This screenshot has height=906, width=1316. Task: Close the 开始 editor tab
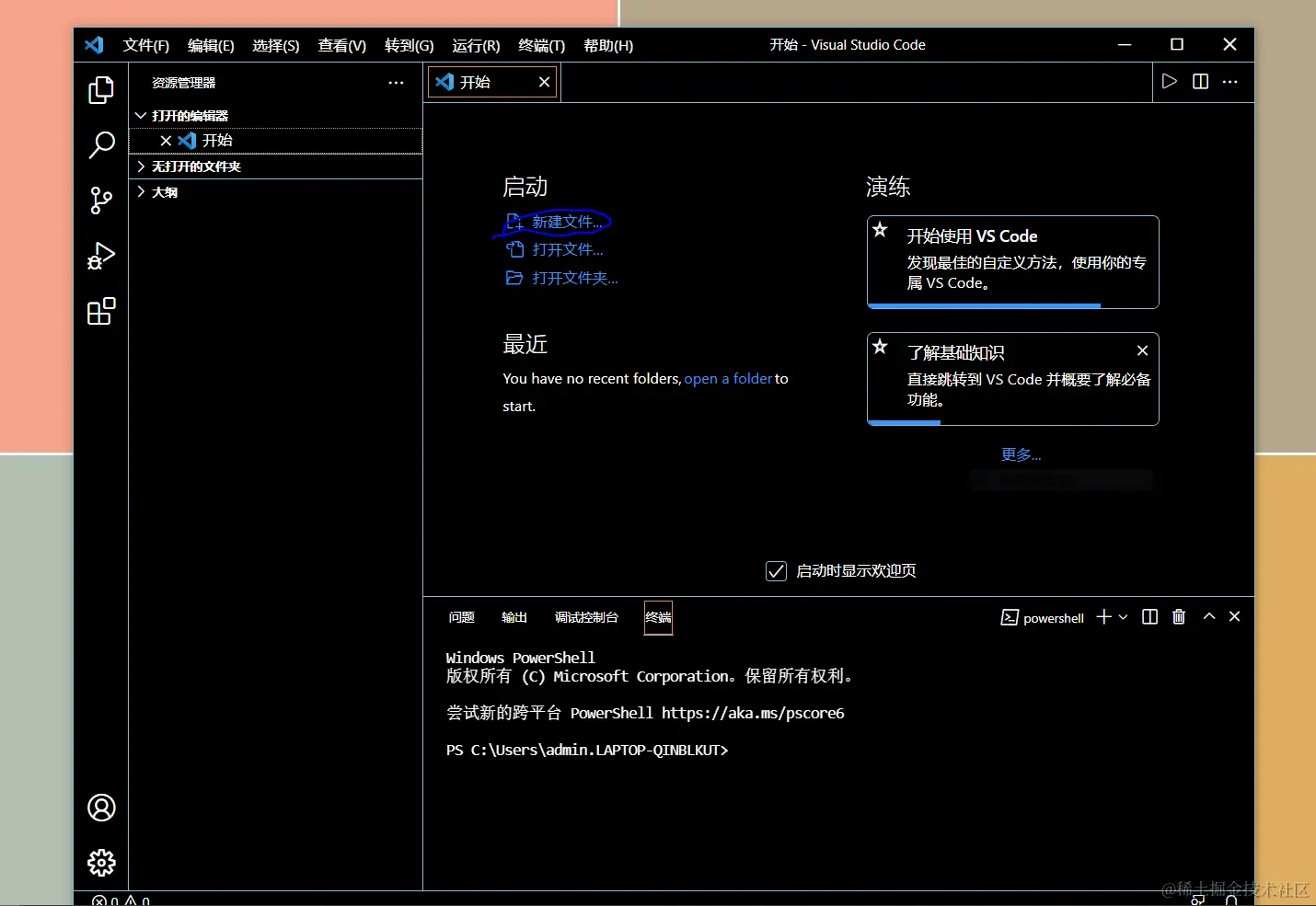click(545, 82)
